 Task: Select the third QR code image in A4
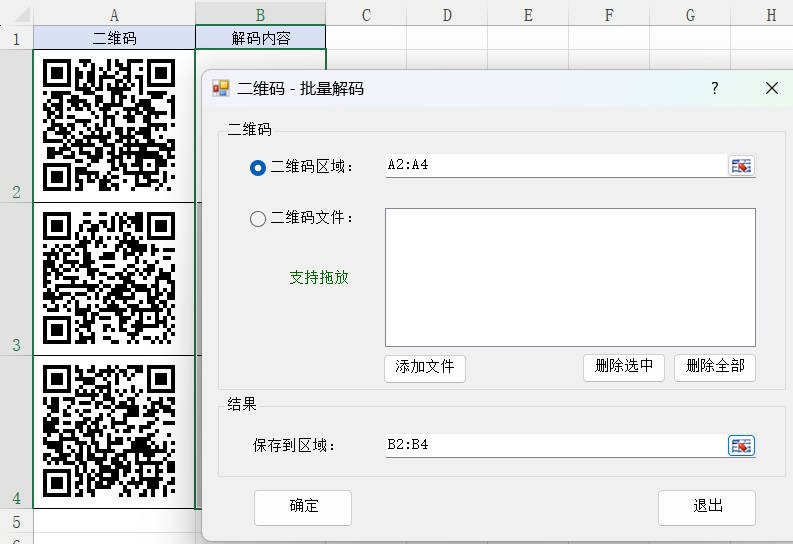[x=110, y=431]
